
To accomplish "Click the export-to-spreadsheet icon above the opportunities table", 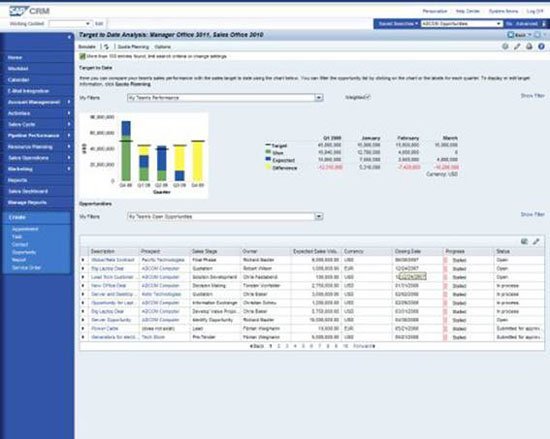I will (524, 241).
